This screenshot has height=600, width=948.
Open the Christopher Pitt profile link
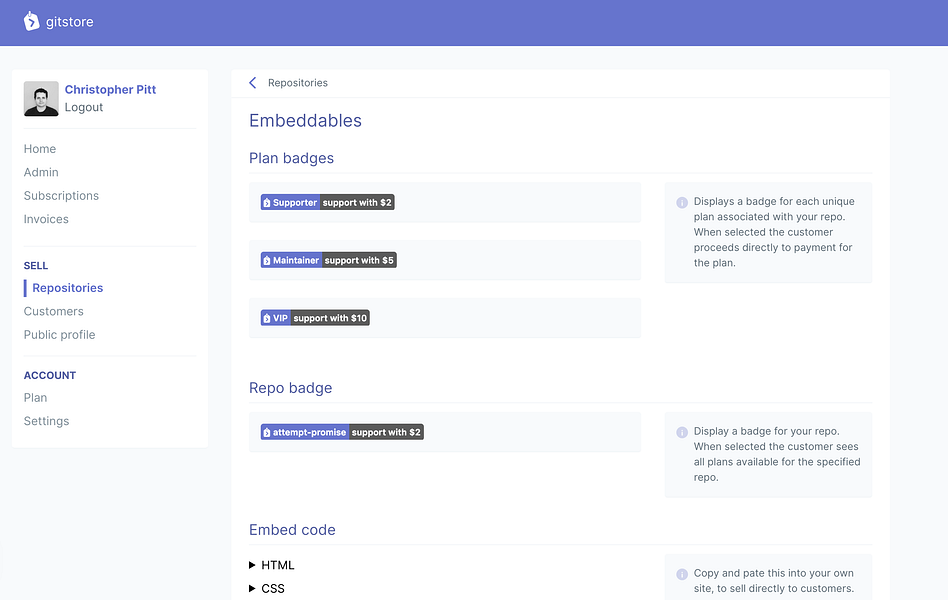[110, 90]
